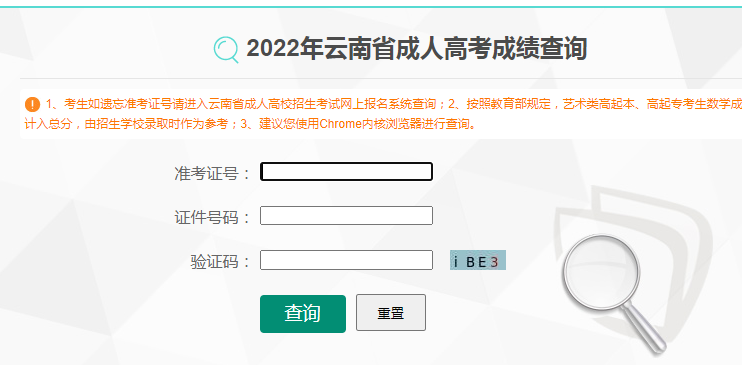Submit the form with 查询 button
This screenshot has height=365, width=742.
(303, 313)
